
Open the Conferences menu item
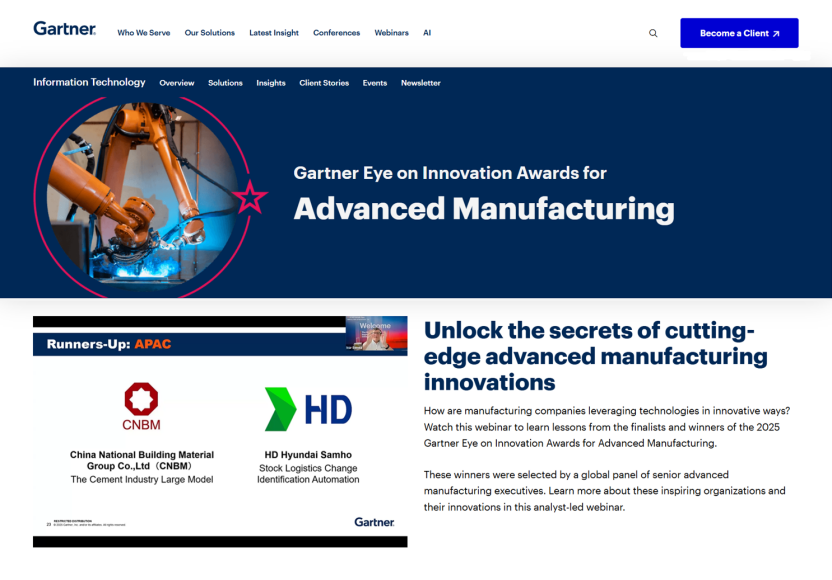pos(336,33)
